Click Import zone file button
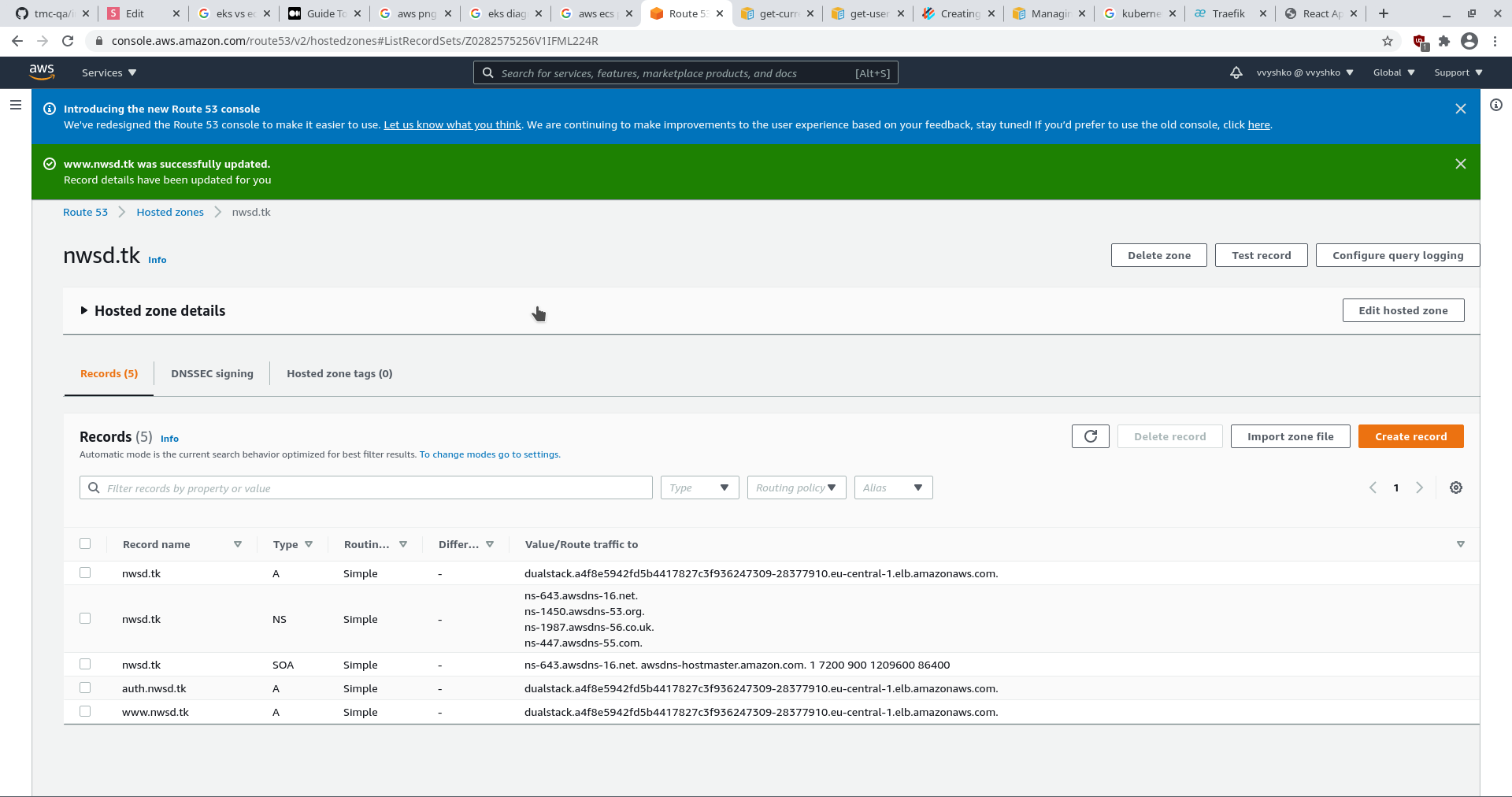 [x=1291, y=436]
